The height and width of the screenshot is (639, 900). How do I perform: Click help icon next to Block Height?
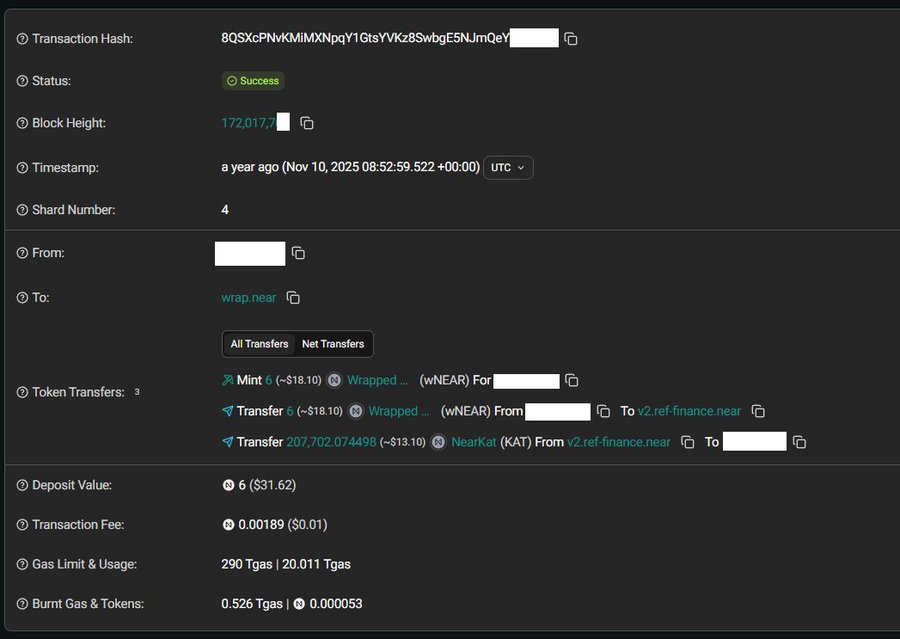pos(22,123)
